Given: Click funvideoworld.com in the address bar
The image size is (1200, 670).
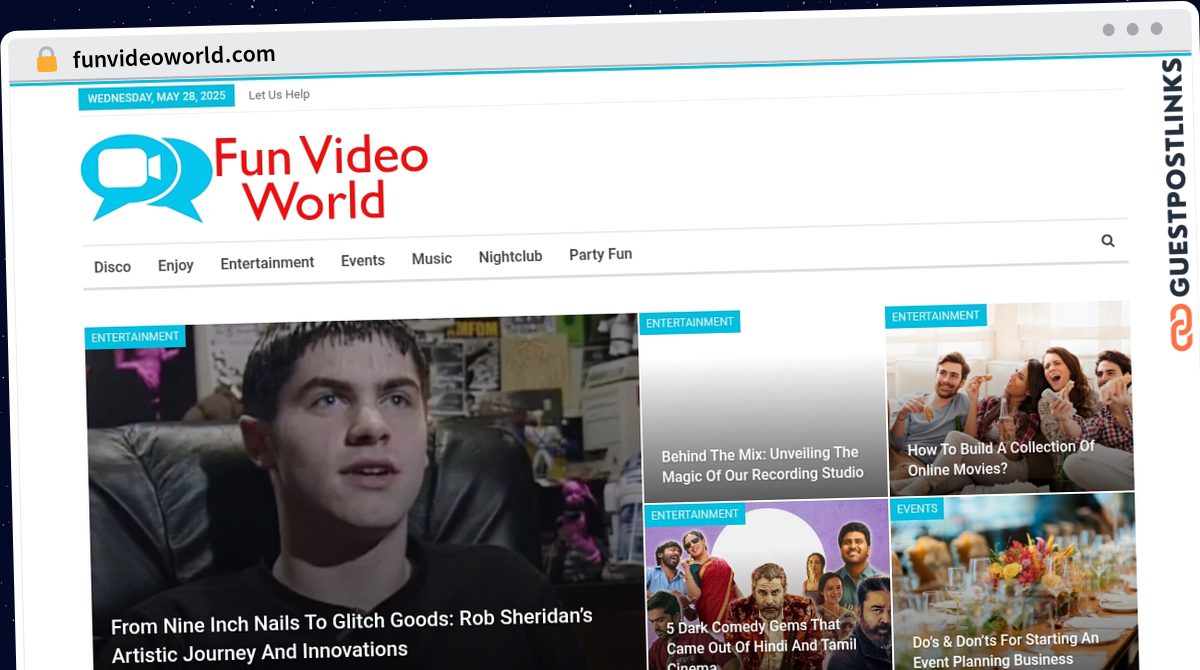Looking at the screenshot, I should click(x=174, y=57).
